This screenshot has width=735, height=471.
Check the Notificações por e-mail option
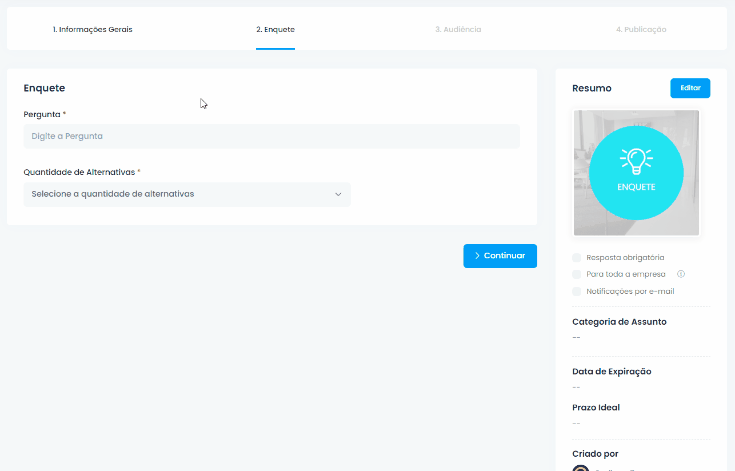pyautogui.click(x=577, y=292)
